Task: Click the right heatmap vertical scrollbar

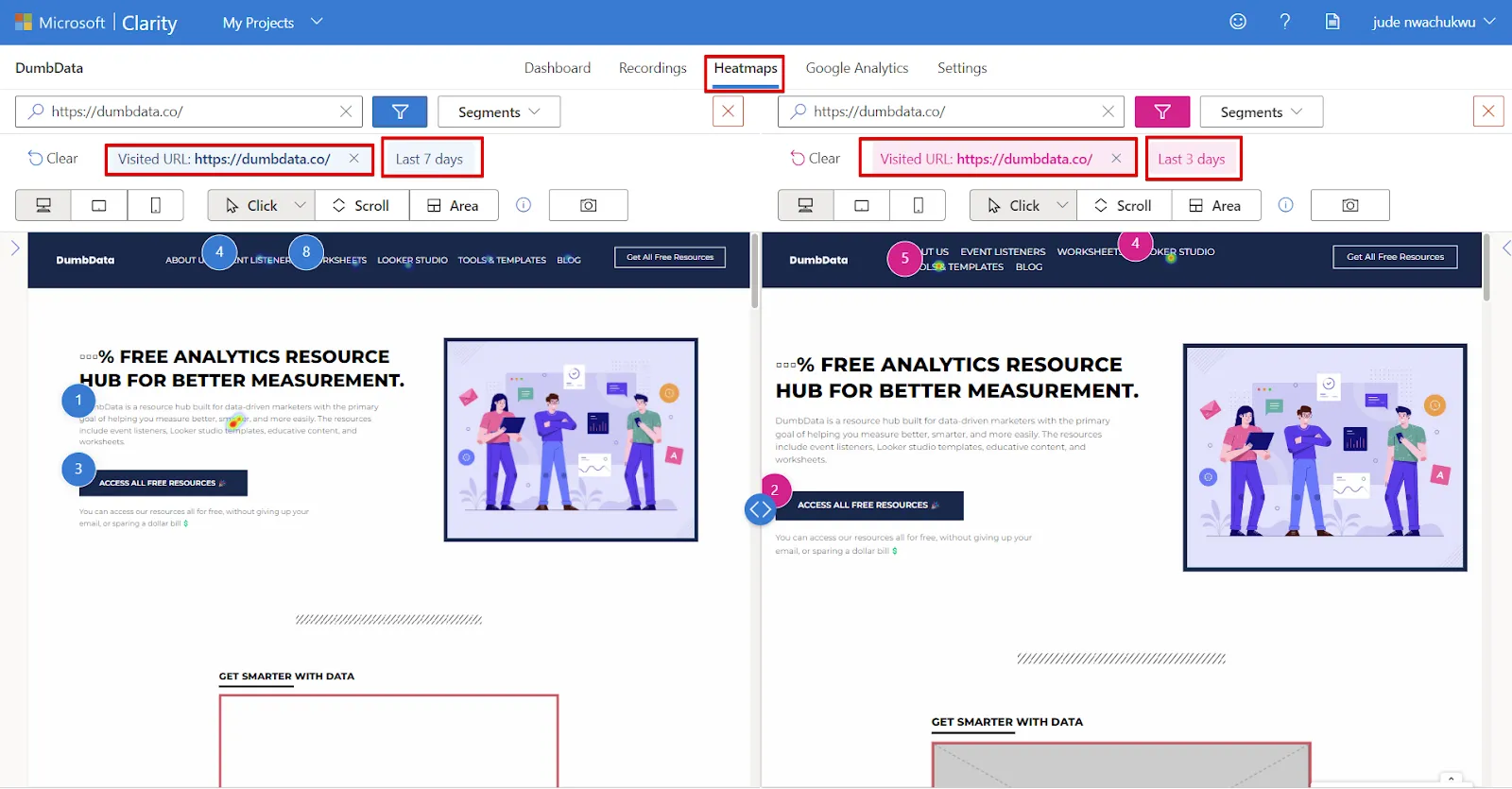Action: (x=1486, y=267)
